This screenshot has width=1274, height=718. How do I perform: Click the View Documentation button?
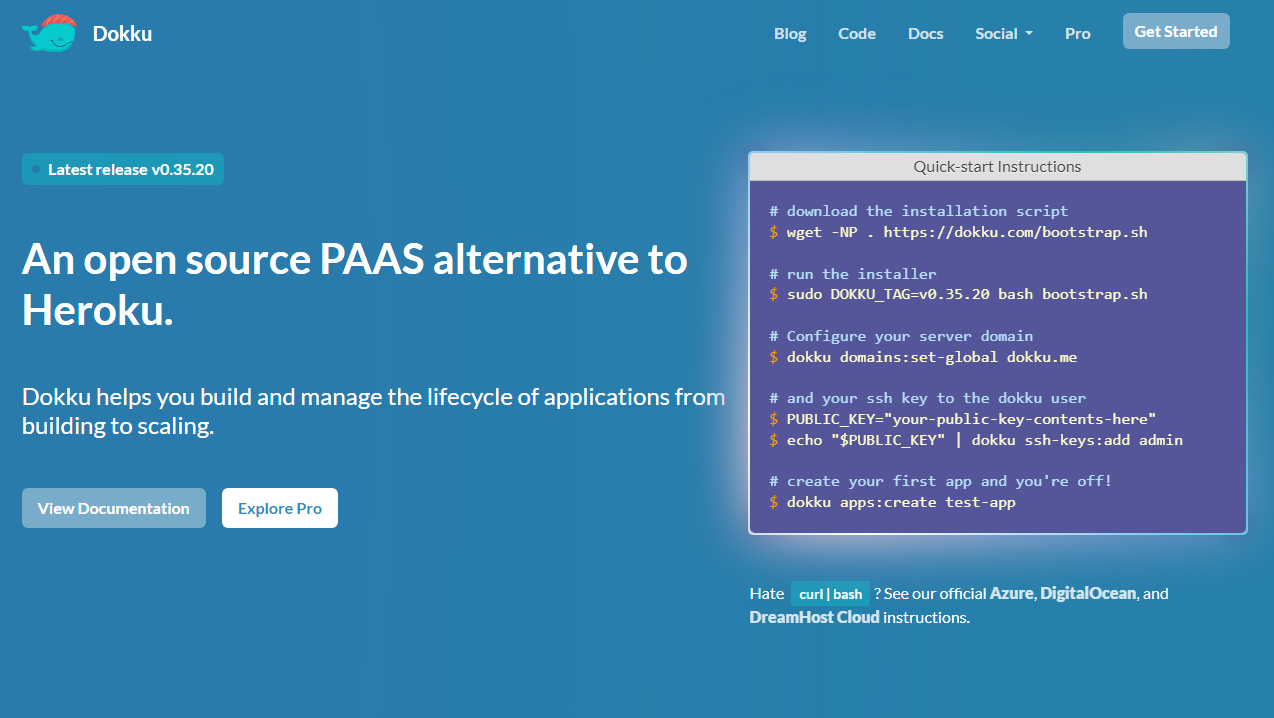(113, 508)
